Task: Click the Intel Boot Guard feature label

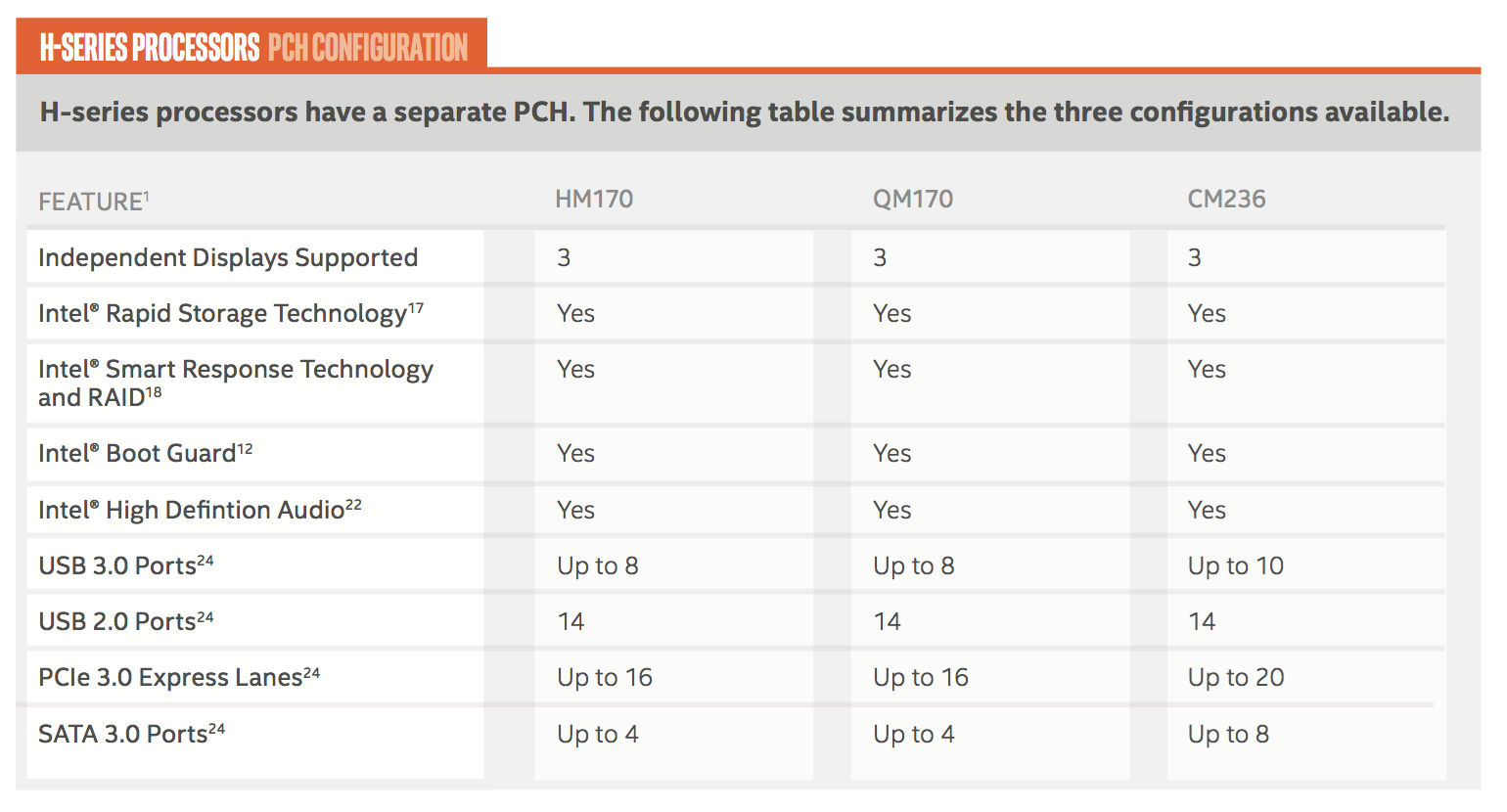Action: pos(145,453)
